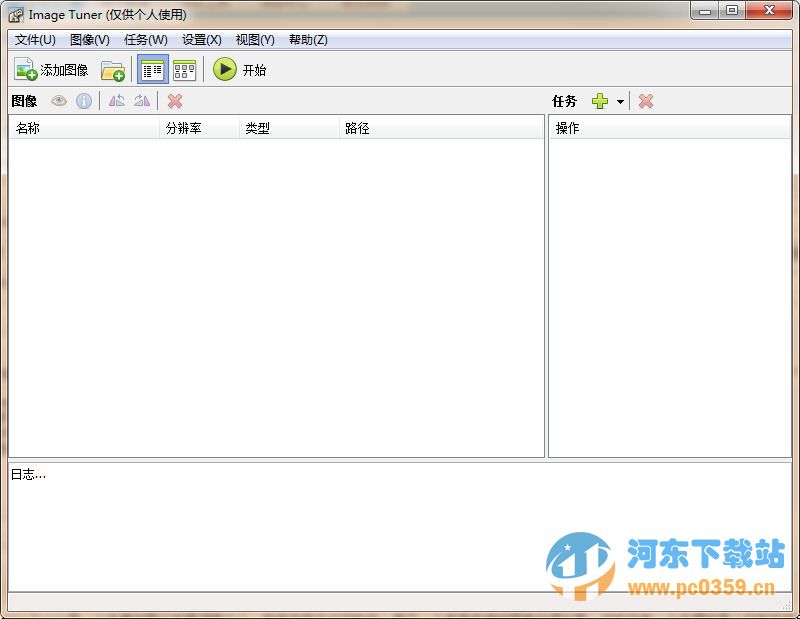800x619 pixels.
Task: Open the folder icon to add a folder
Action: [x=112, y=70]
